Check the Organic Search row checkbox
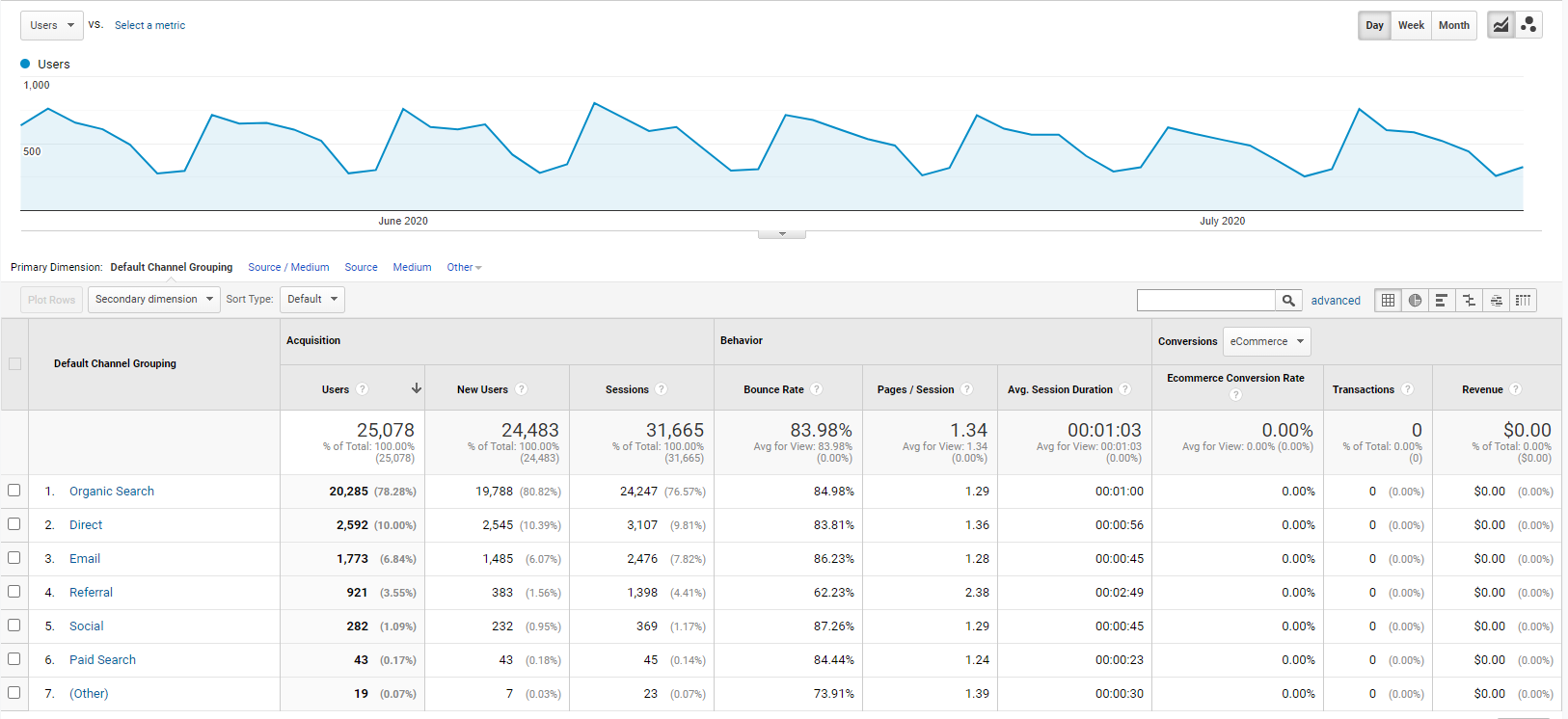This screenshot has width=1568, height=719. [14, 491]
